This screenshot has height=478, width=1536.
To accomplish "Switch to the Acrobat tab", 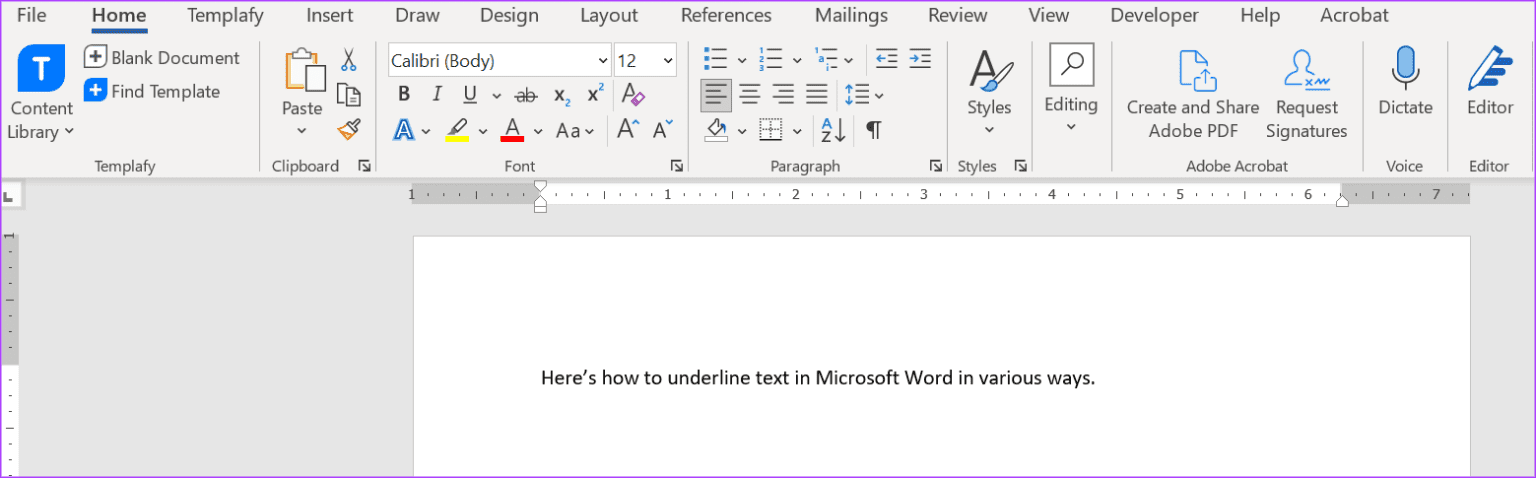I will click(x=1354, y=15).
